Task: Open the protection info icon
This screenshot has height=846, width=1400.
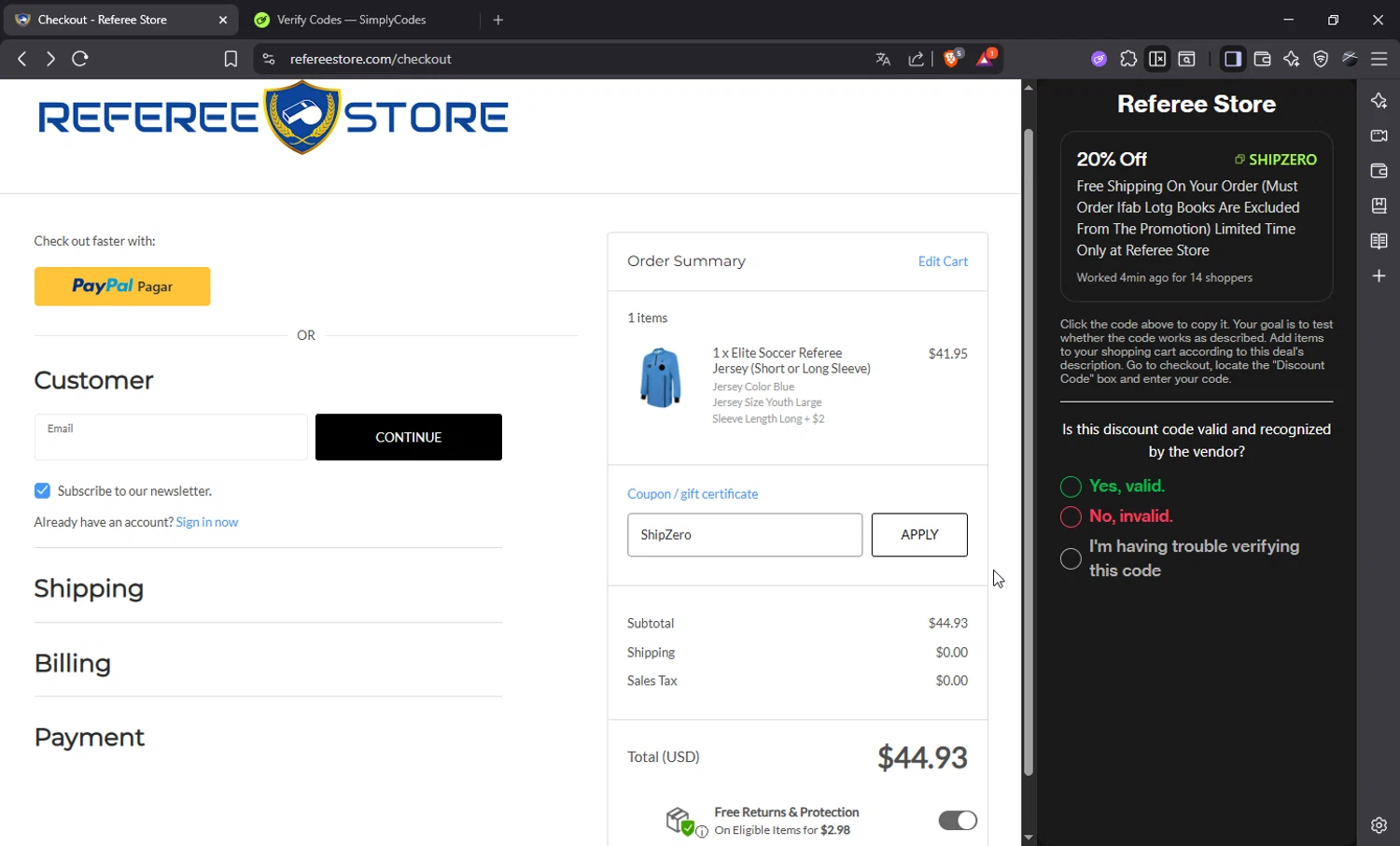Action: 702,831
